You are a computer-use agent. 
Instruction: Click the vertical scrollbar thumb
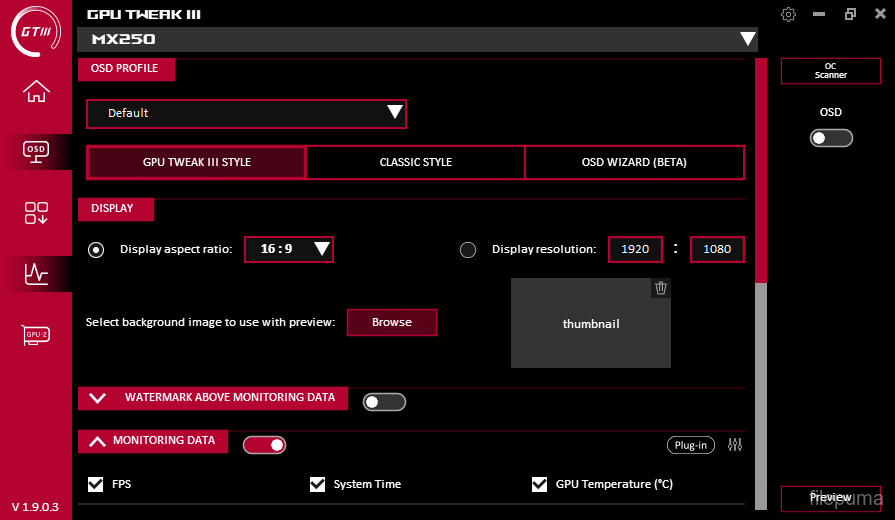761,170
